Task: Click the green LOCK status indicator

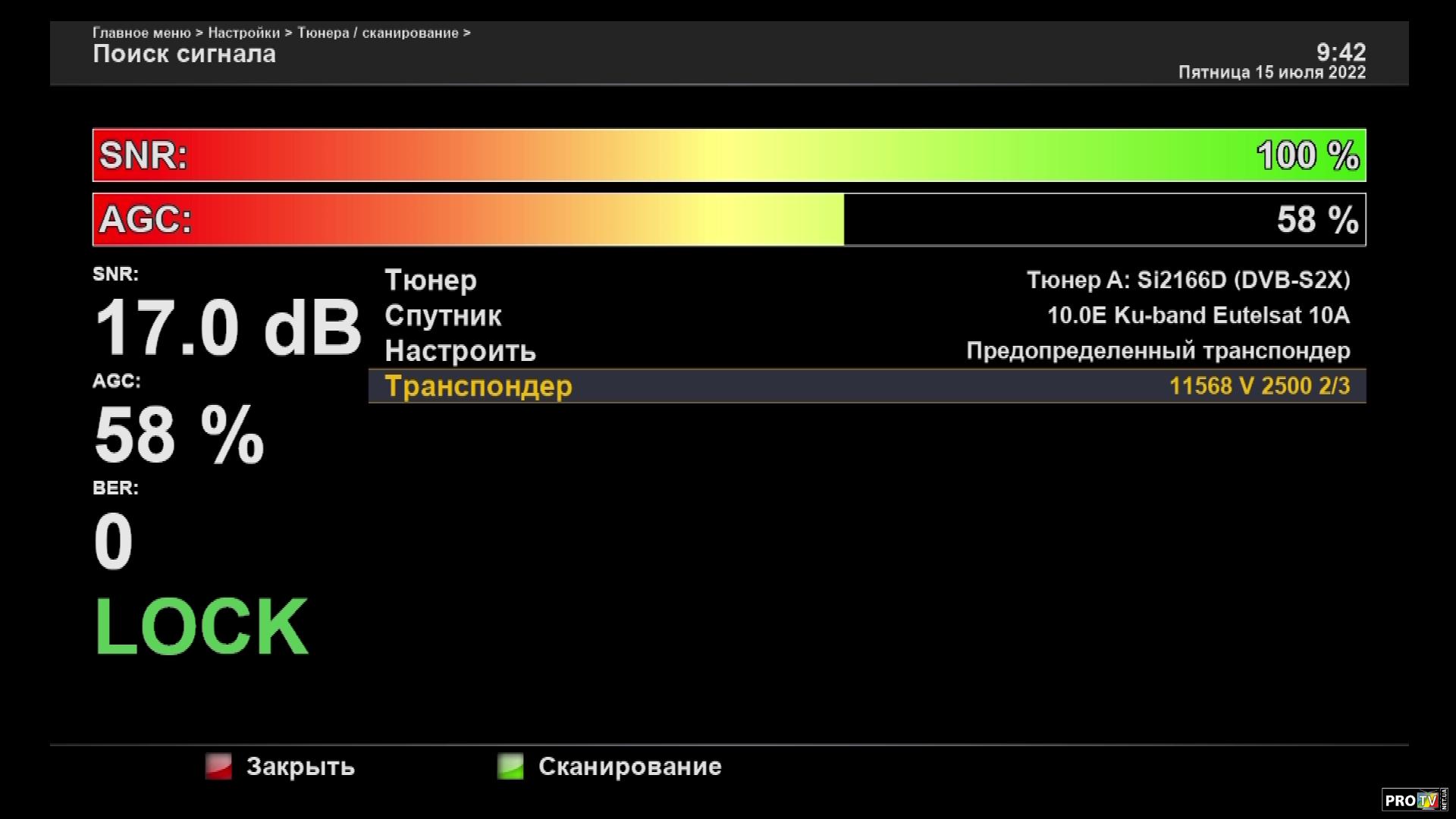Action: [201, 626]
